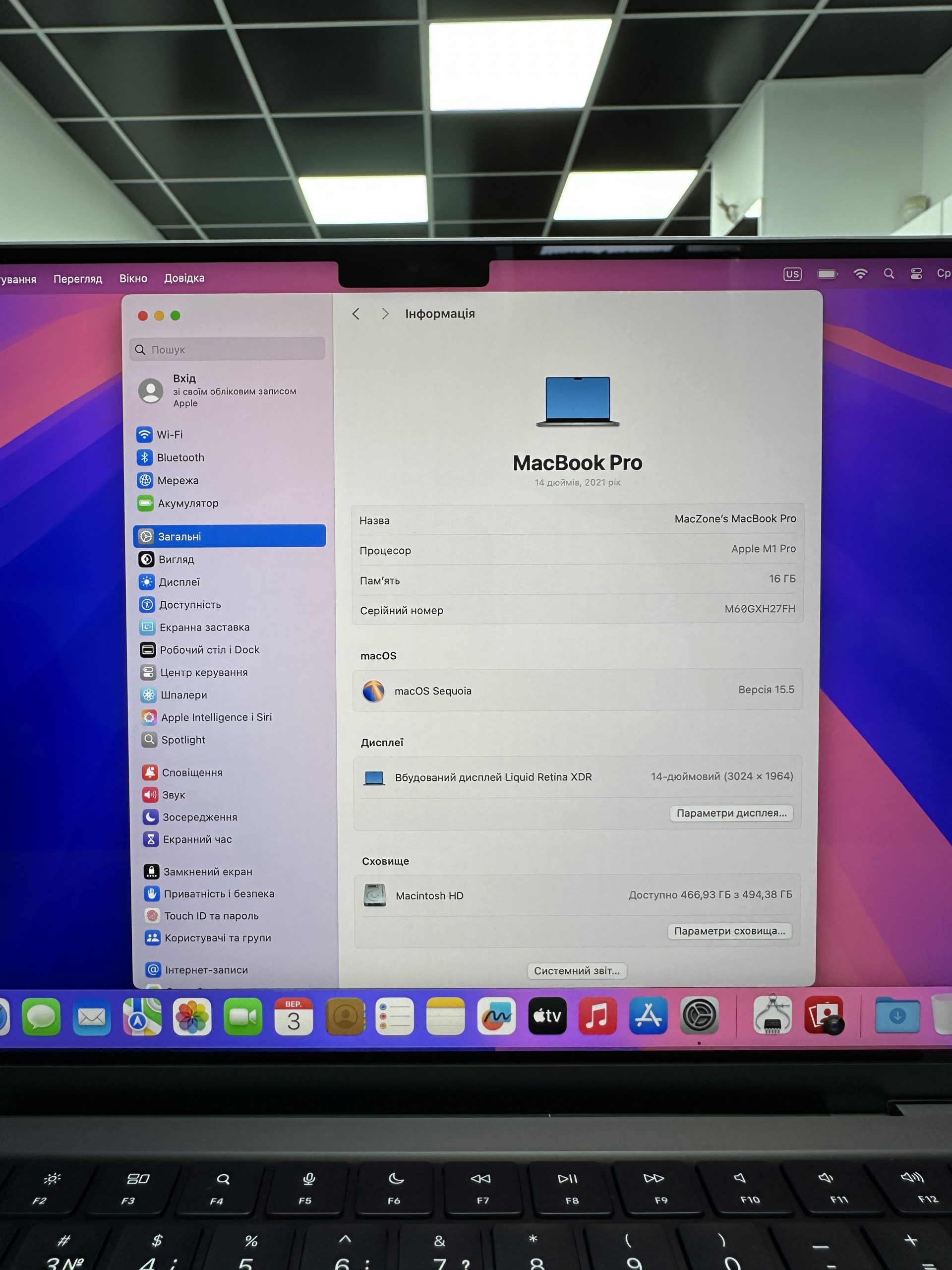This screenshot has width=952, height=1270.
Task: Open App Store from the Dock
Action: pyautogui.click(x=649, y=1016)
